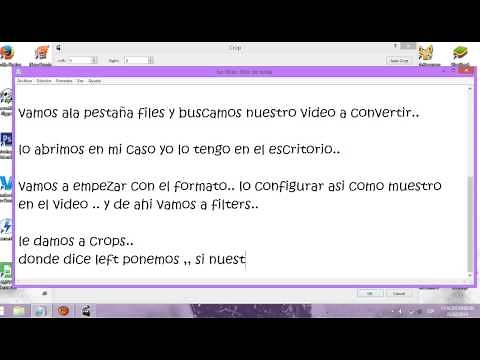
Task: Open the Ayuda menu in Notepad
Action: (x=94, y=81)
